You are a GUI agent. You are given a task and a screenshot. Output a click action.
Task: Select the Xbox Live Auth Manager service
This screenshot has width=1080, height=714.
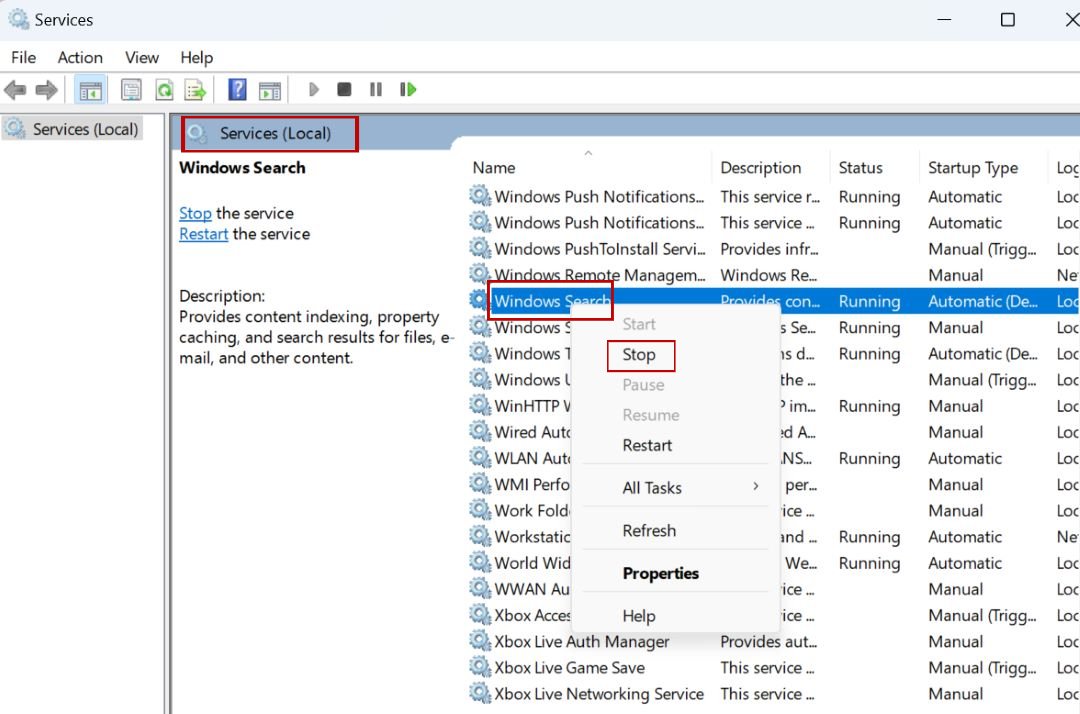click(580, 641)
